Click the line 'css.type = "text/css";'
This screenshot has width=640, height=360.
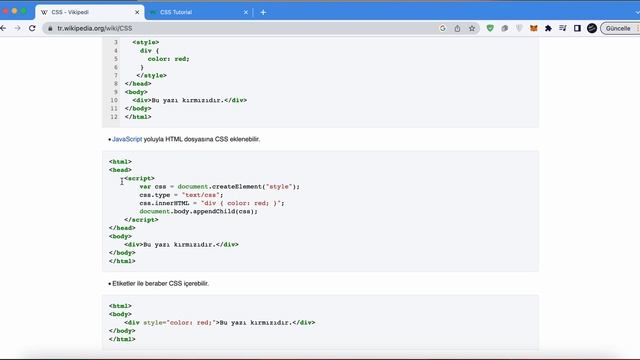tap(181, 195)
